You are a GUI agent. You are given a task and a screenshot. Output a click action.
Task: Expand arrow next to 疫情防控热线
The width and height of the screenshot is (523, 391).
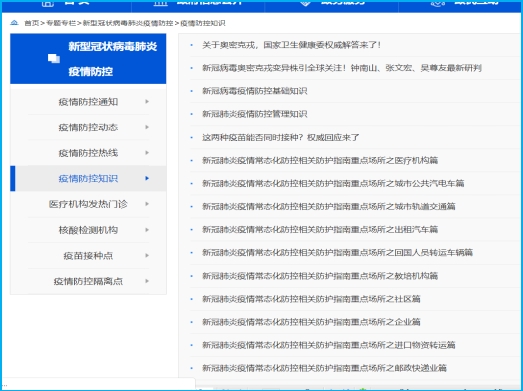(x=147, y=153)
